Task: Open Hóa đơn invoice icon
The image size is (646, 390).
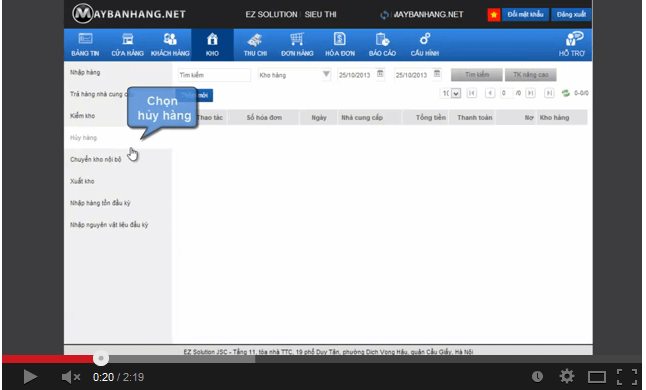Action: point(339,39)
